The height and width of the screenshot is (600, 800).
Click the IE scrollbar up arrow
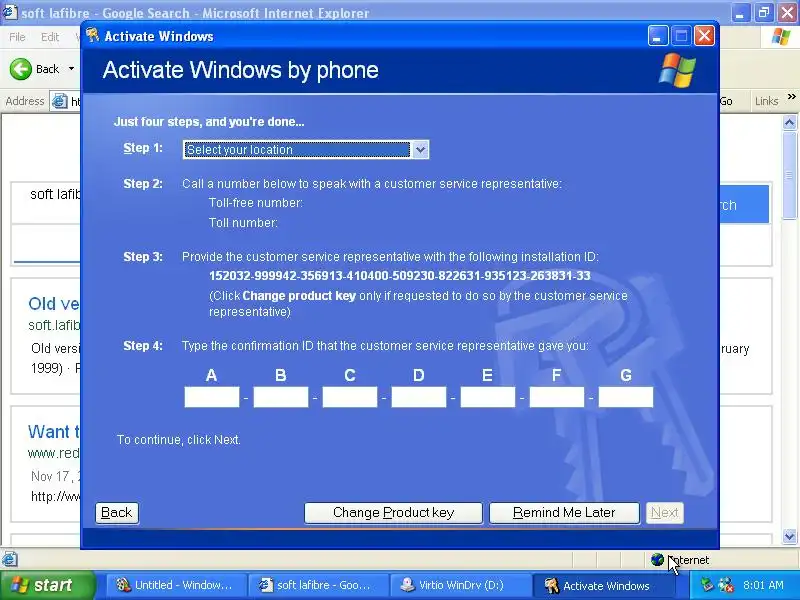(x=789, y=122)
